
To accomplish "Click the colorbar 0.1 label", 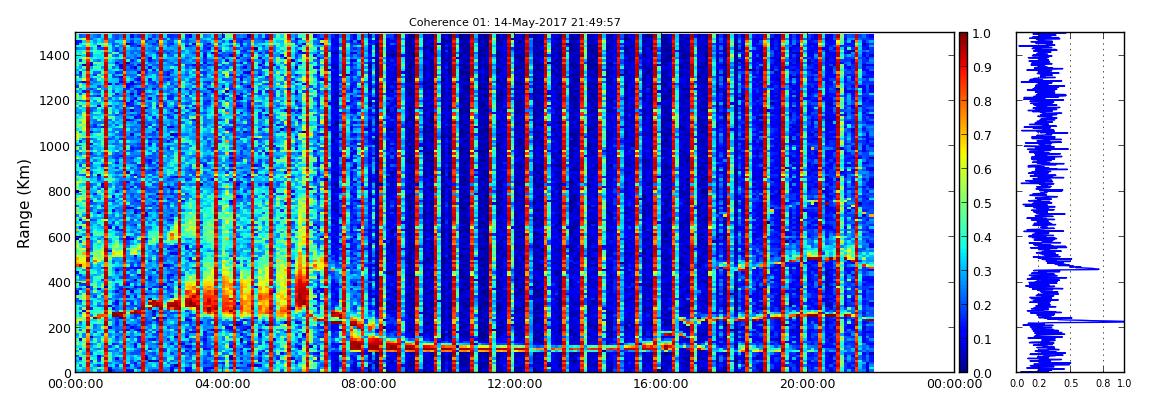I will tap(982, 339).
